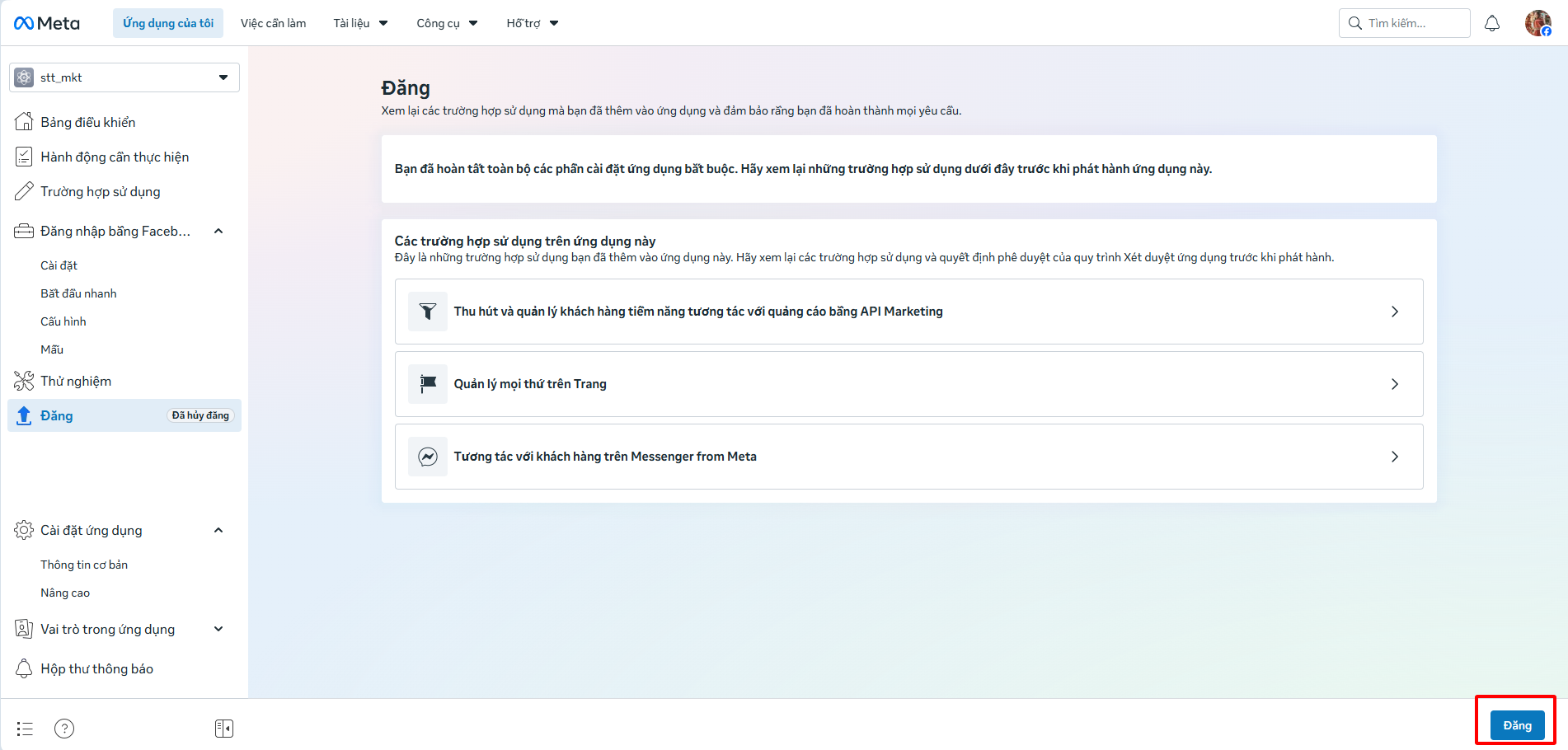
Task: Click the Đăng upload arrow icon
Action: [x=24, y=415]
